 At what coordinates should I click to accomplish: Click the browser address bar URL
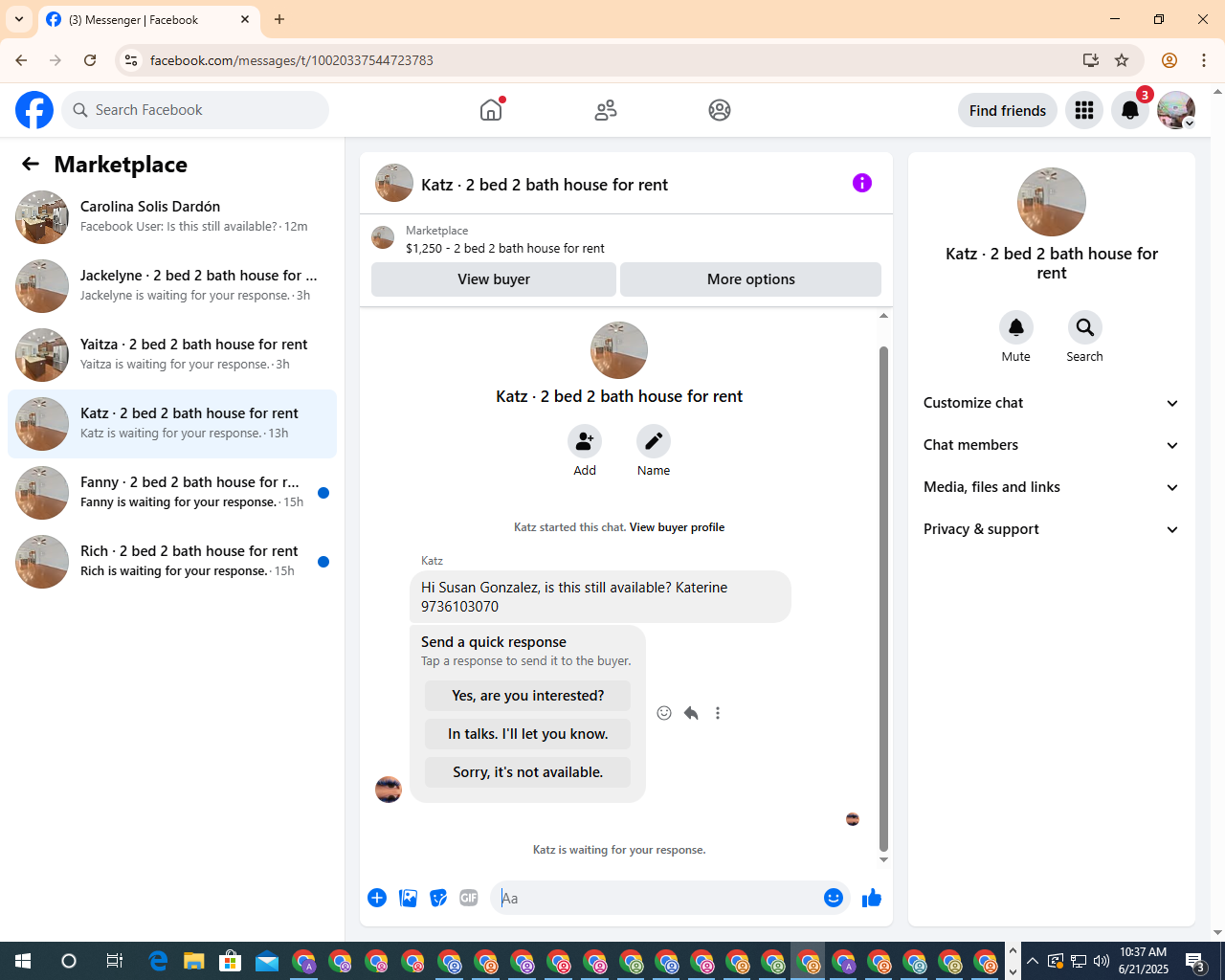point(292,60)
